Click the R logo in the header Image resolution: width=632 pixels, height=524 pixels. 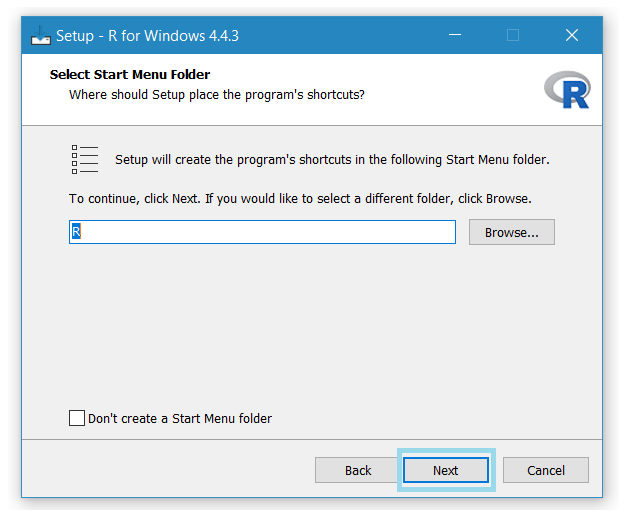pyautogui.click(x=568, y=90)
